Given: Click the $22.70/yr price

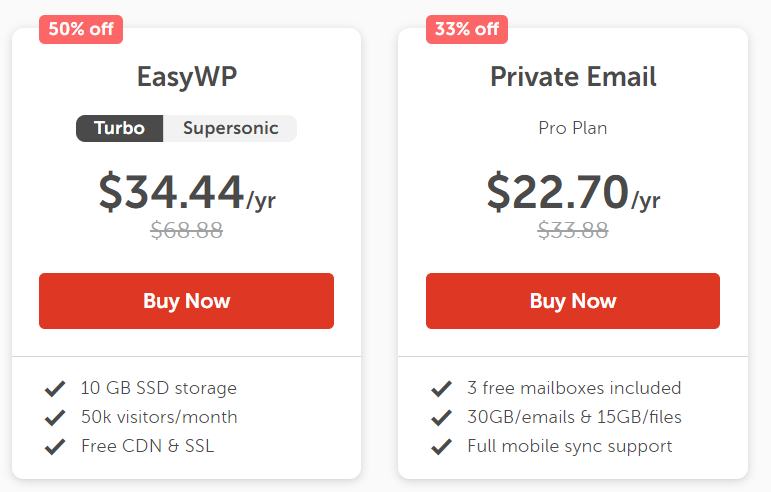Looking at the screenshot, I should [x=573, y=192].
